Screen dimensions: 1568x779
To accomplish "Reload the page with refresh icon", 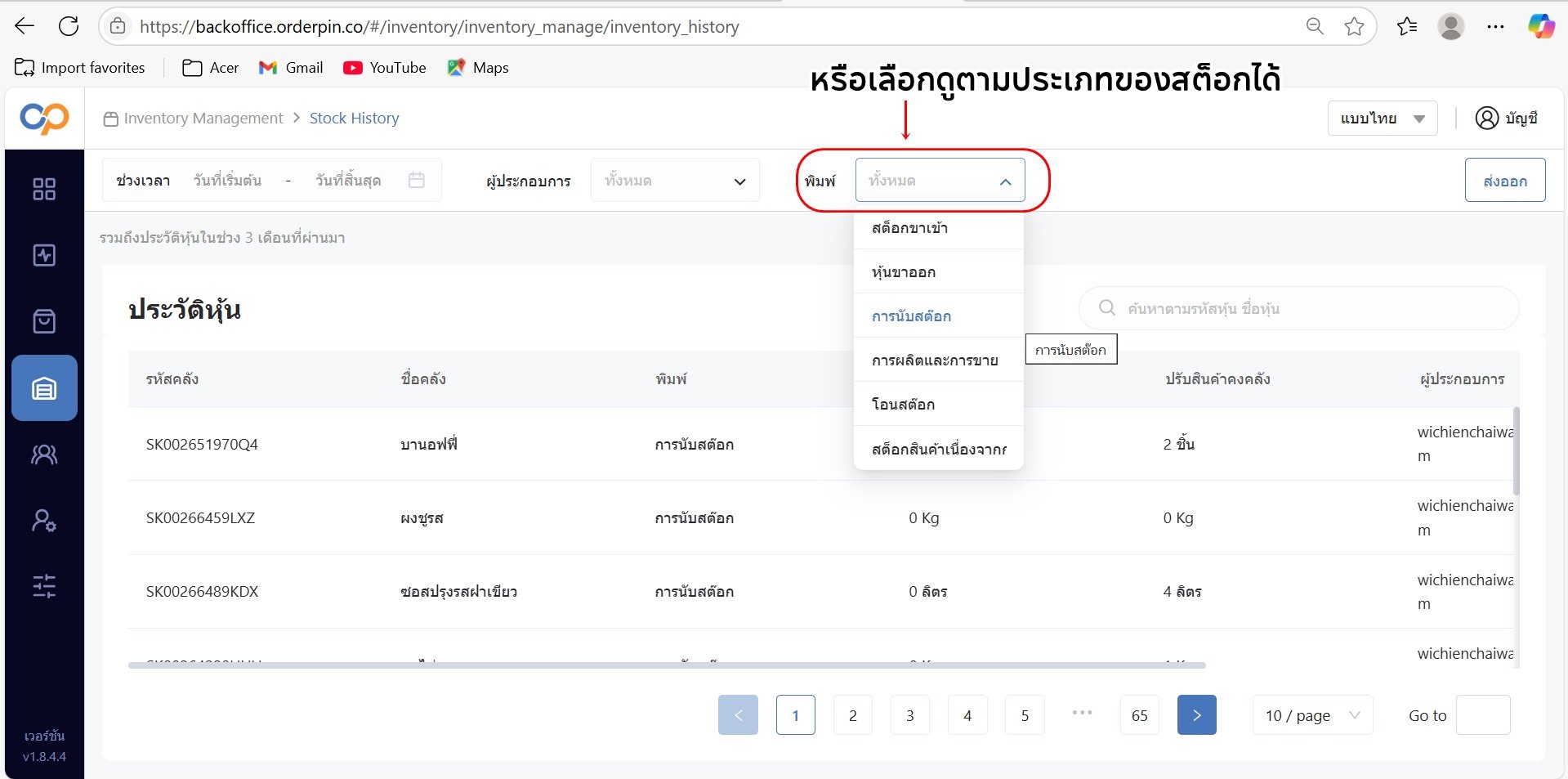I will [x=69, y=26].
